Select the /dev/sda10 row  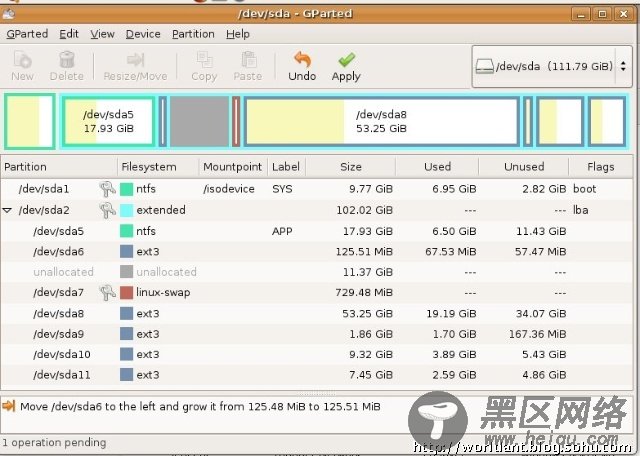[317, 354]
